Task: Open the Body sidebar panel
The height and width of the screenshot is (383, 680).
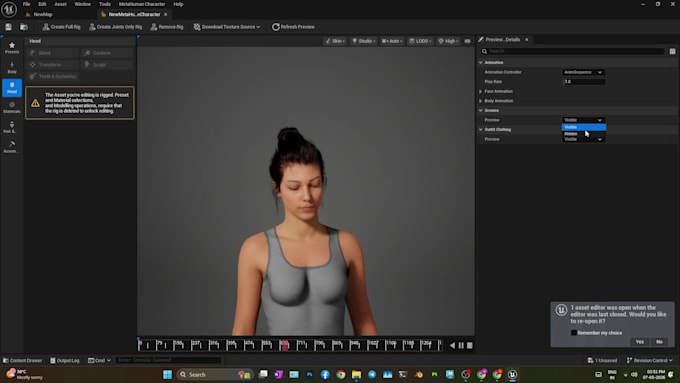Action: click(x=12, y=68)
